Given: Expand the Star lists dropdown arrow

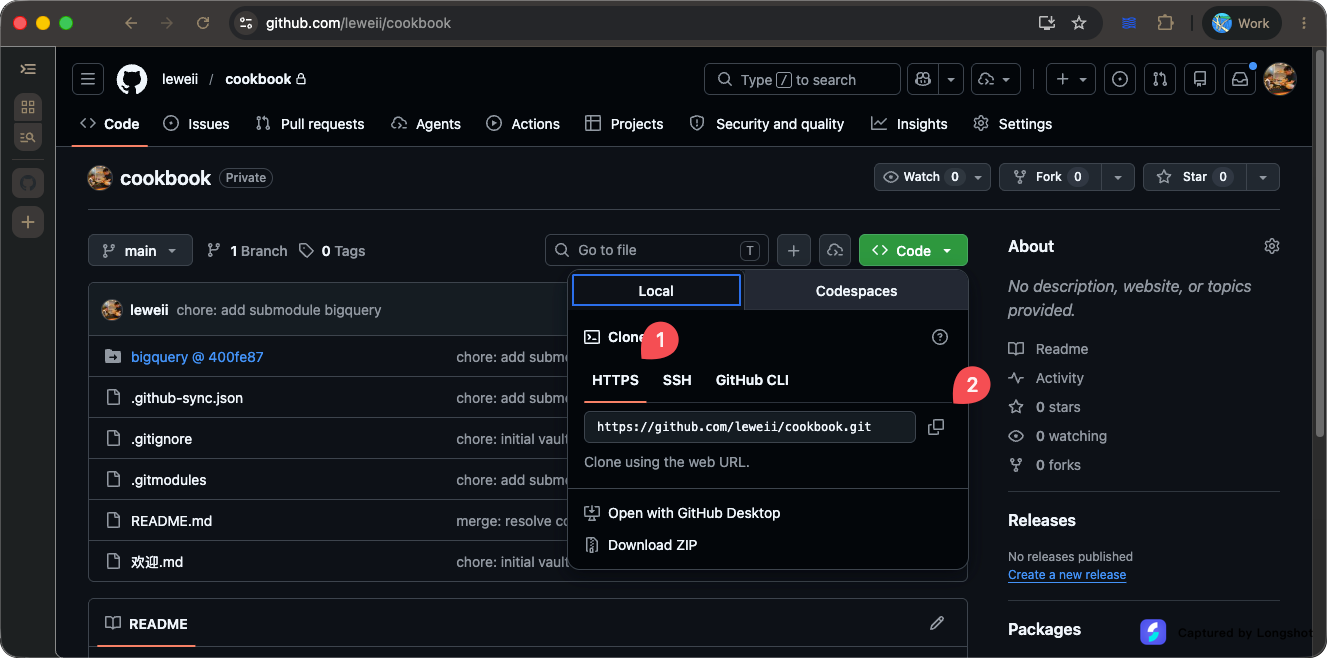Looking at the screenshot, I should click(1263, 177).
